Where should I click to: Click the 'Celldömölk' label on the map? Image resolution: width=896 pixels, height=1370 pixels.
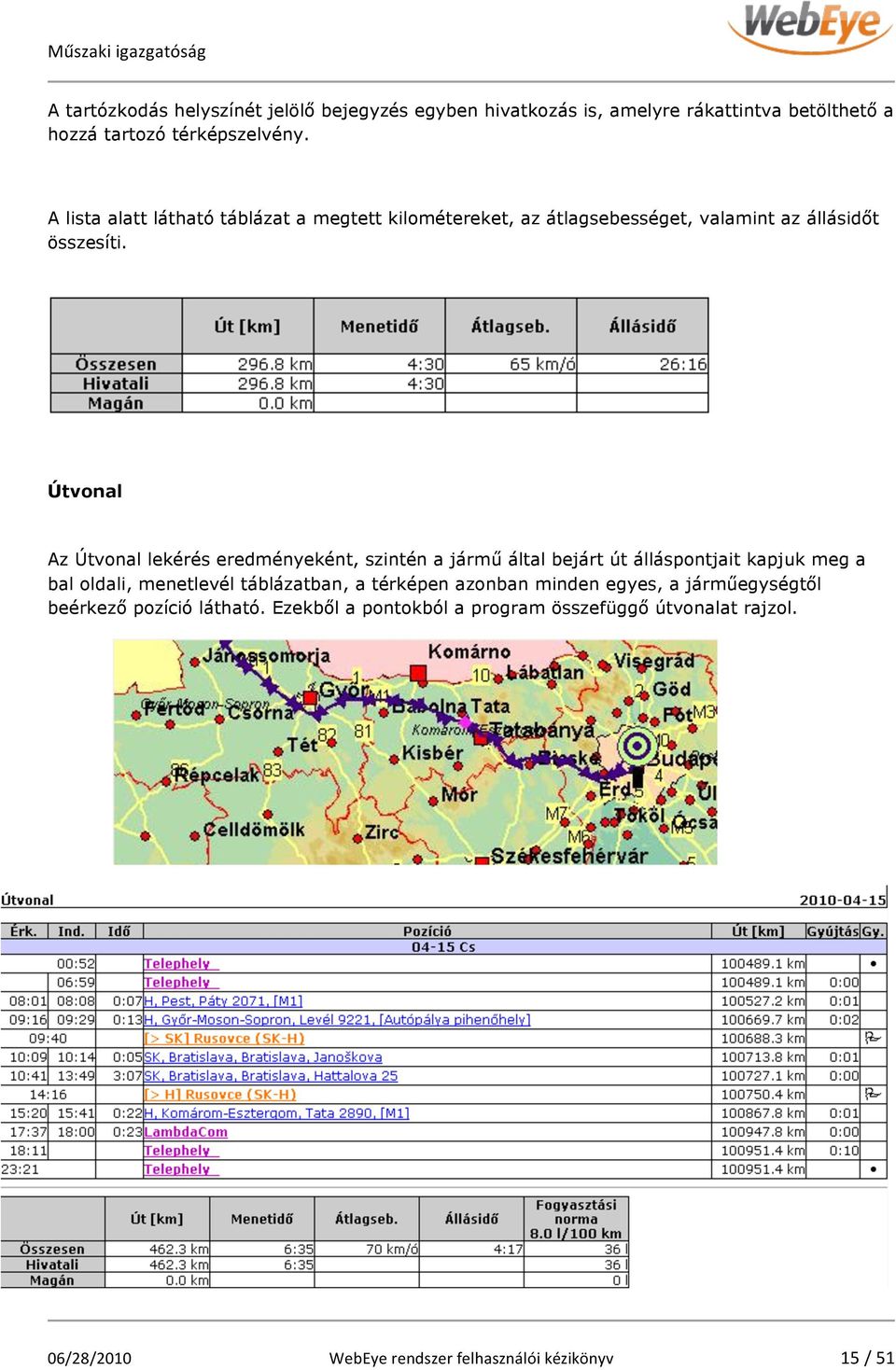click(x=254, y=829)
